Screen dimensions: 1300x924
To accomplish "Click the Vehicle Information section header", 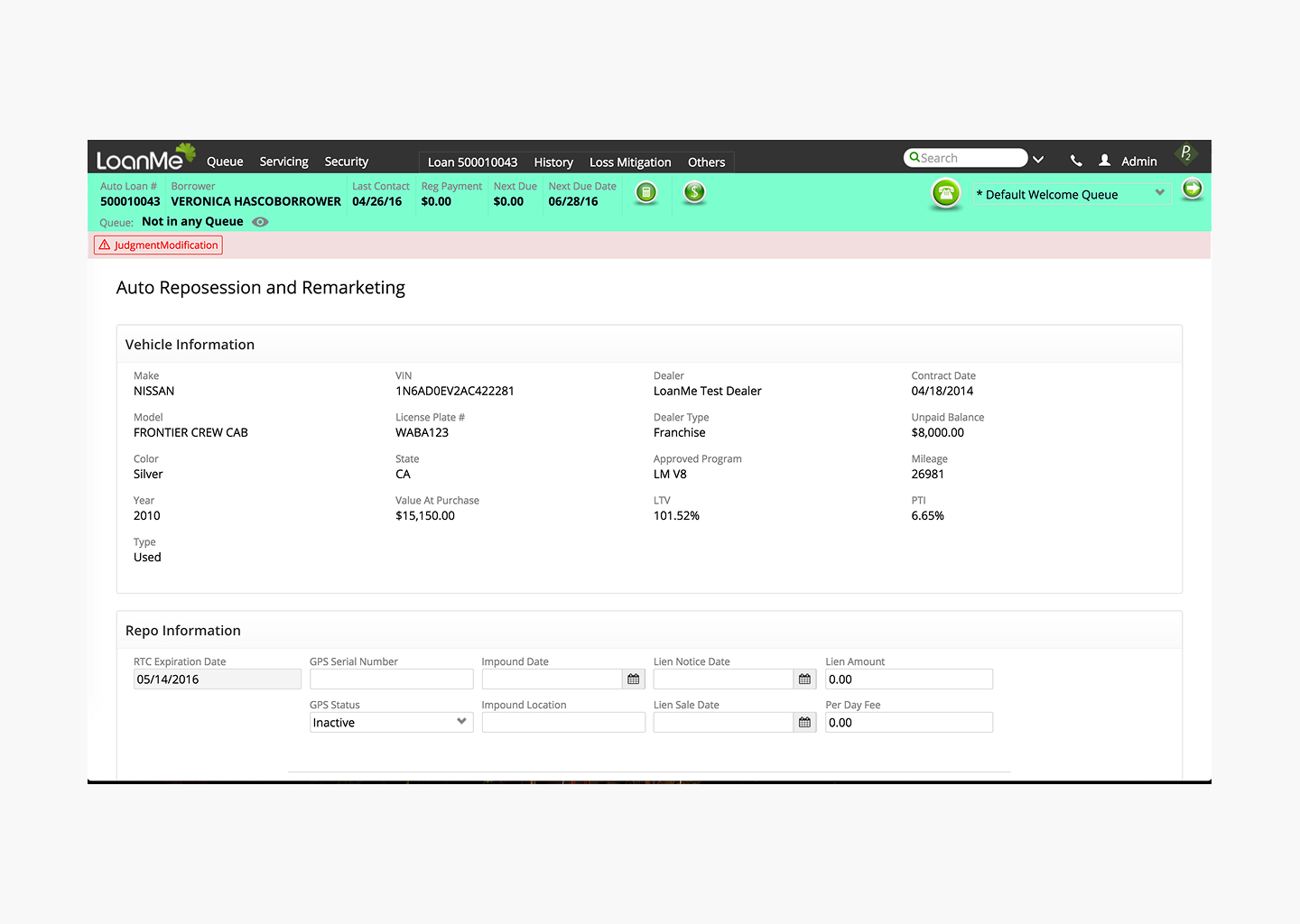I will tap(190, 345).
